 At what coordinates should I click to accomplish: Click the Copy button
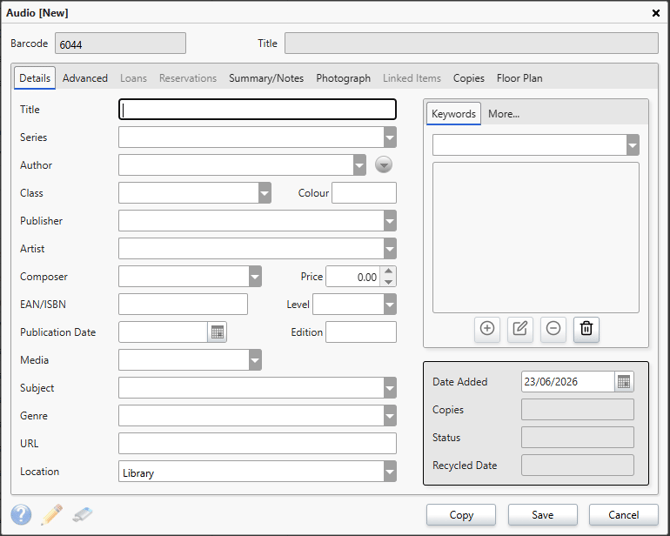coord(461,515)
